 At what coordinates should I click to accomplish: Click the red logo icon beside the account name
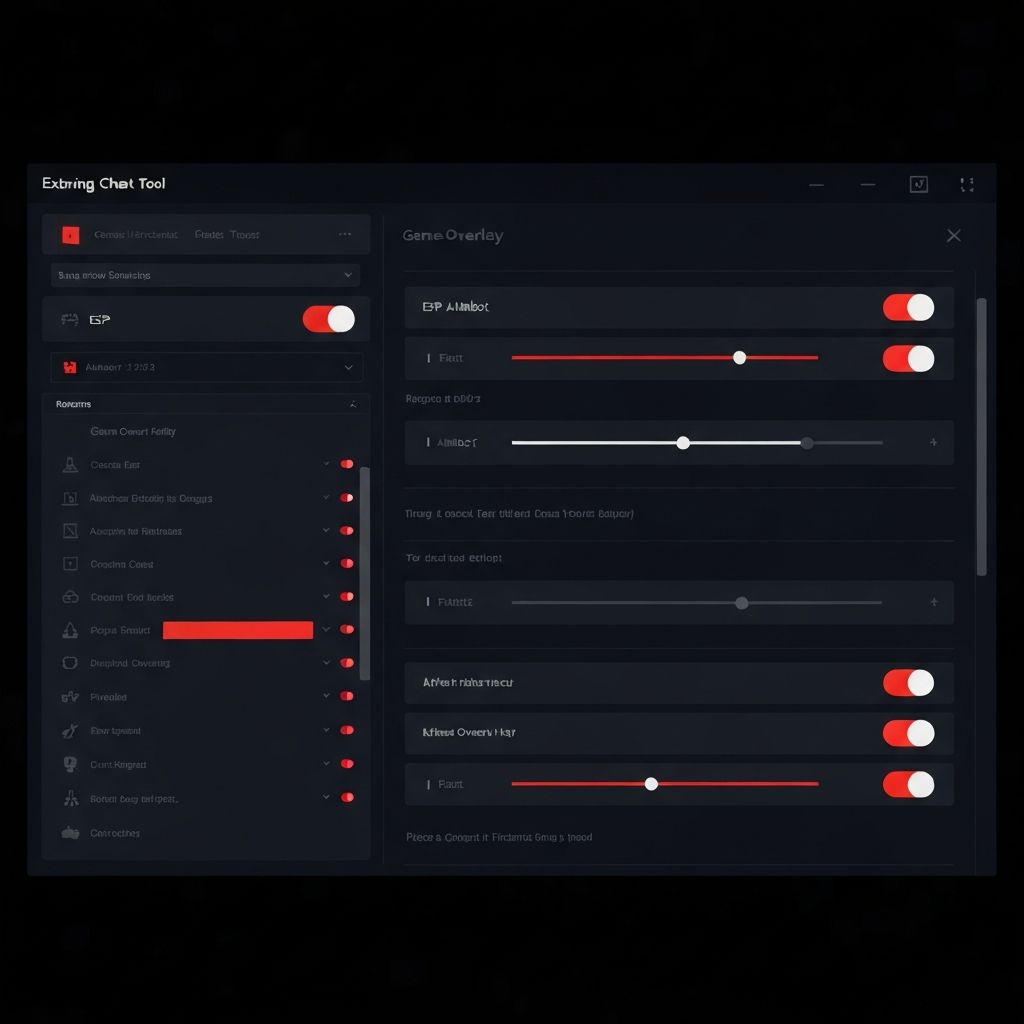click(69, 234)
